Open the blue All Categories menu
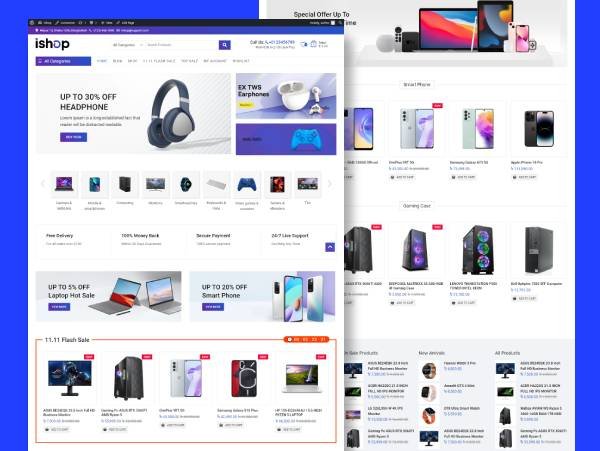 (64, 61)
